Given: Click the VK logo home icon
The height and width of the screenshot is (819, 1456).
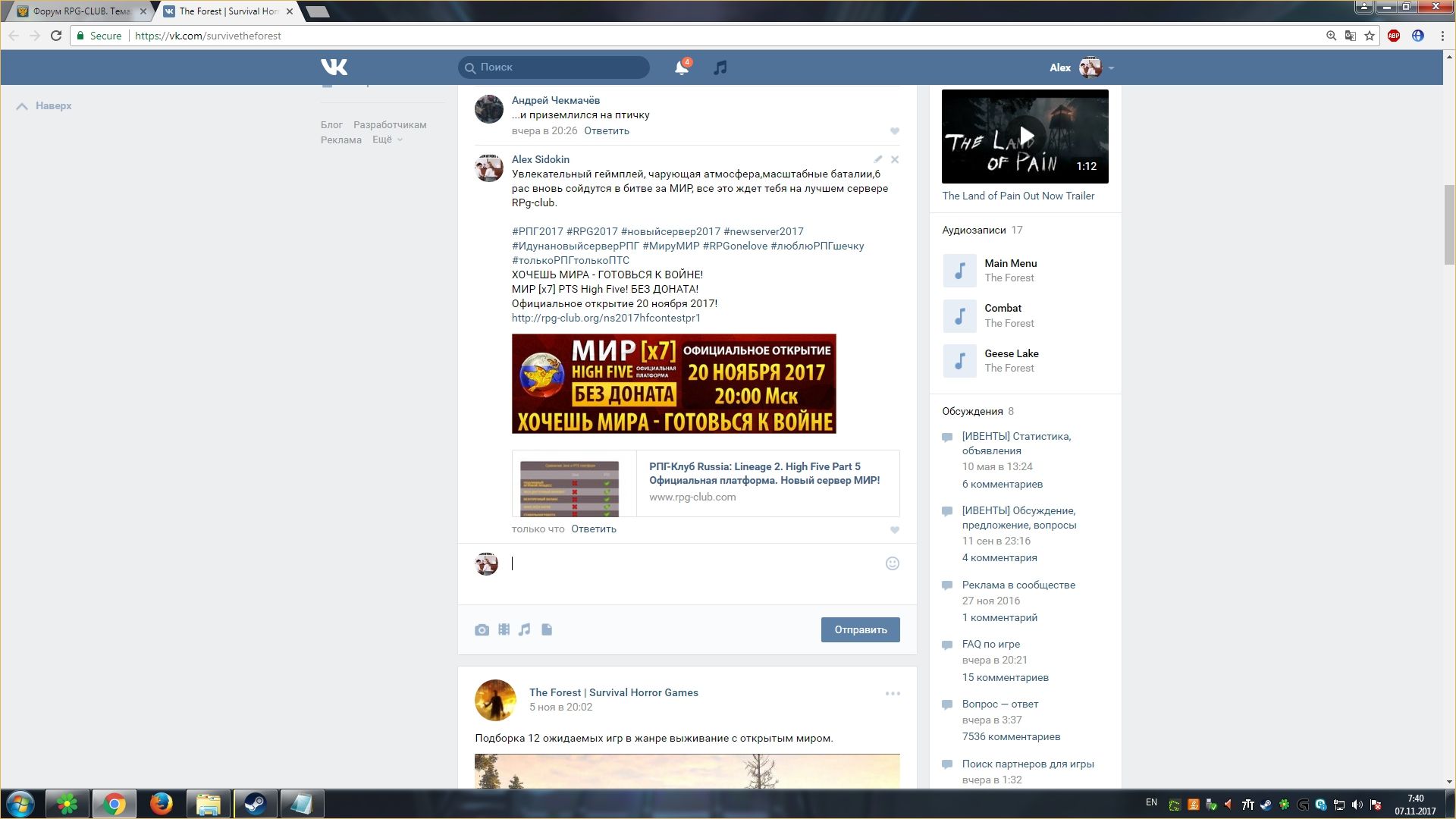Looking at the screenshot, I should pyautogui.click(x=334, y=67).
